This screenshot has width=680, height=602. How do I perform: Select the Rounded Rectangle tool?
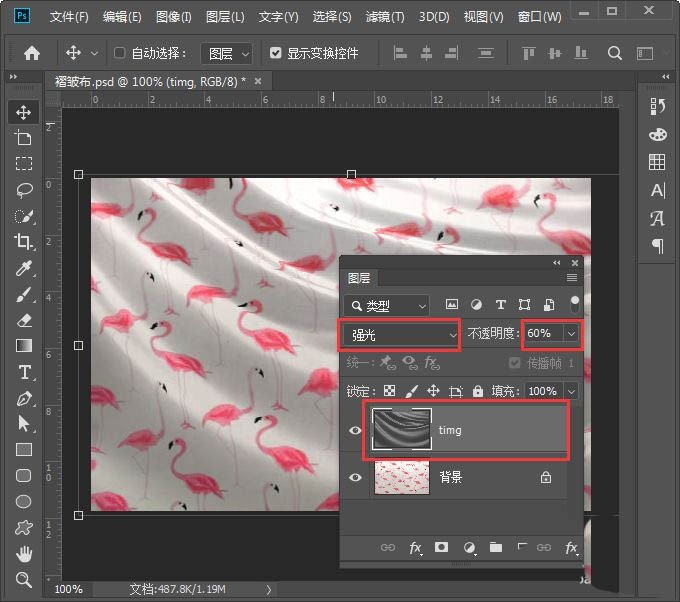click(23, 475)
